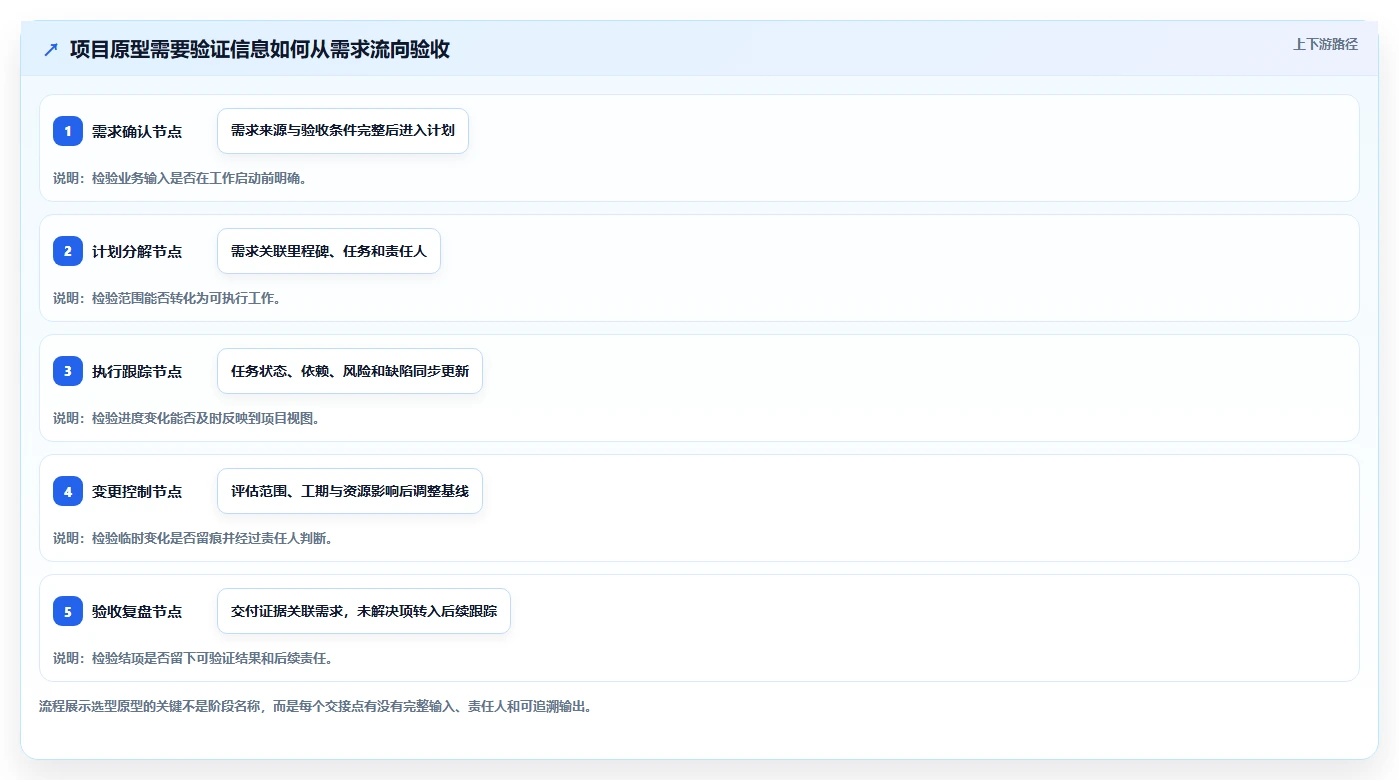The width and height of the screenshot is (1399, 780).
Task: Click the panel title 项目原型需要验证信息如何从需求流向验收
Action: [x=260, y=50]
